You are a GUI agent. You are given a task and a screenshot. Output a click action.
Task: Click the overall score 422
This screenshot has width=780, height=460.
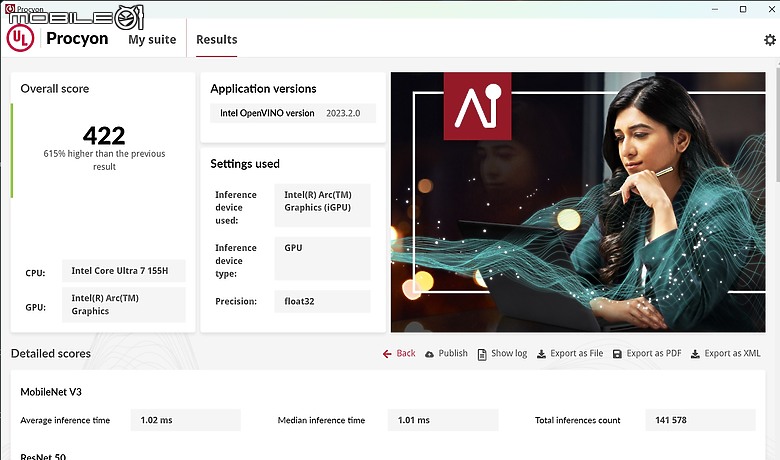[x=104, y=135]
